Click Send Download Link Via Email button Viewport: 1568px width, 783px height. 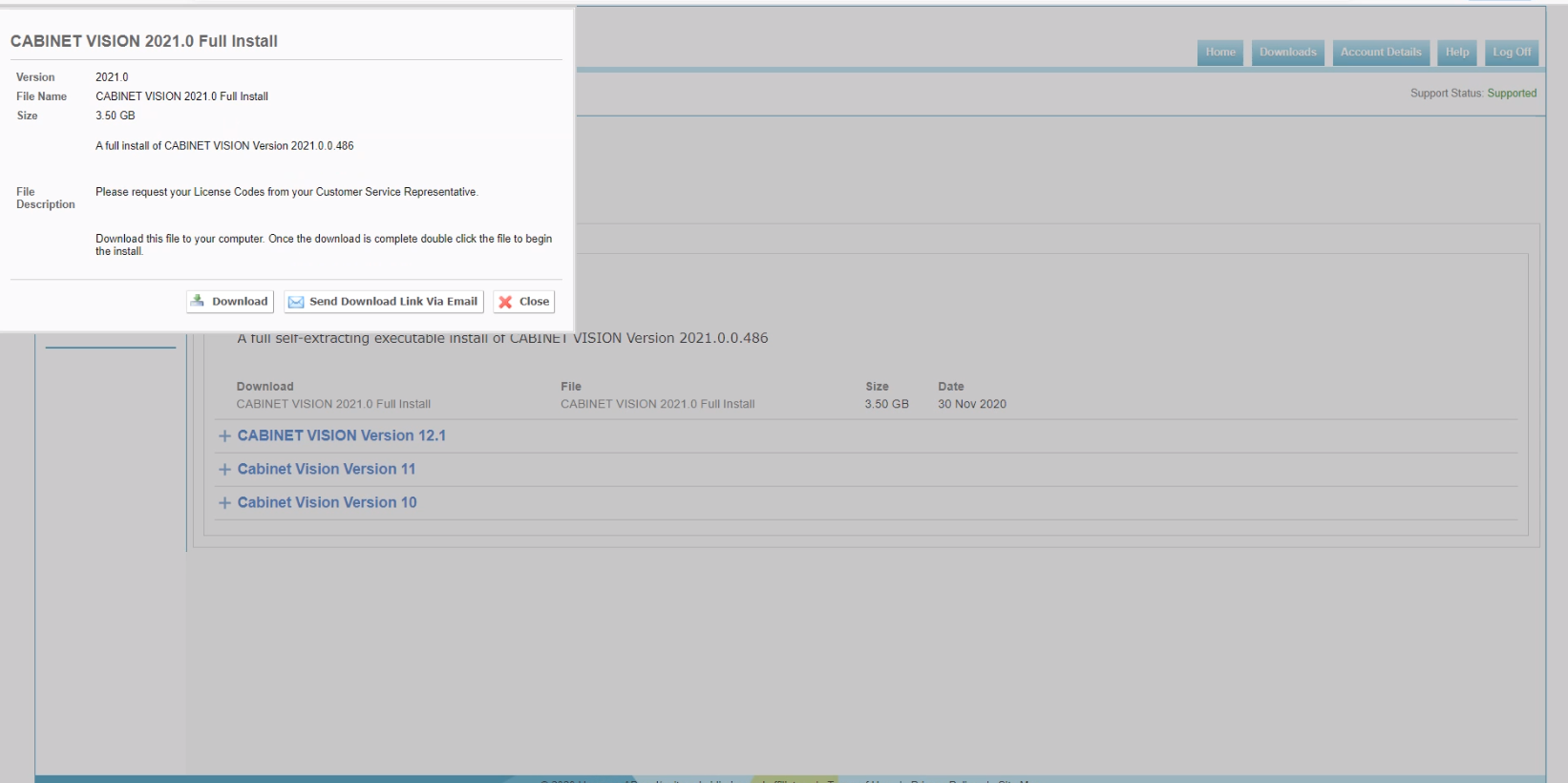click(384, 302)
